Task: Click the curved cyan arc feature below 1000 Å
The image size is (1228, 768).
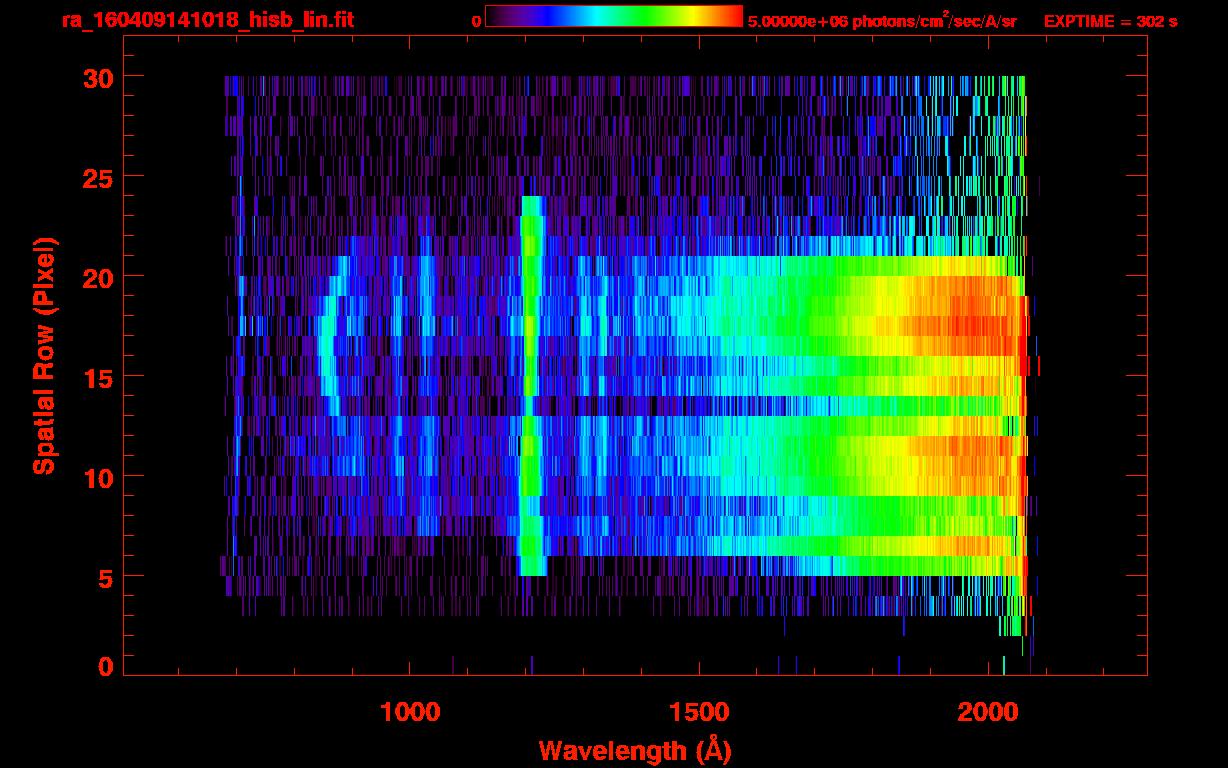Action: pyautogui.click(x=327, y=340)
